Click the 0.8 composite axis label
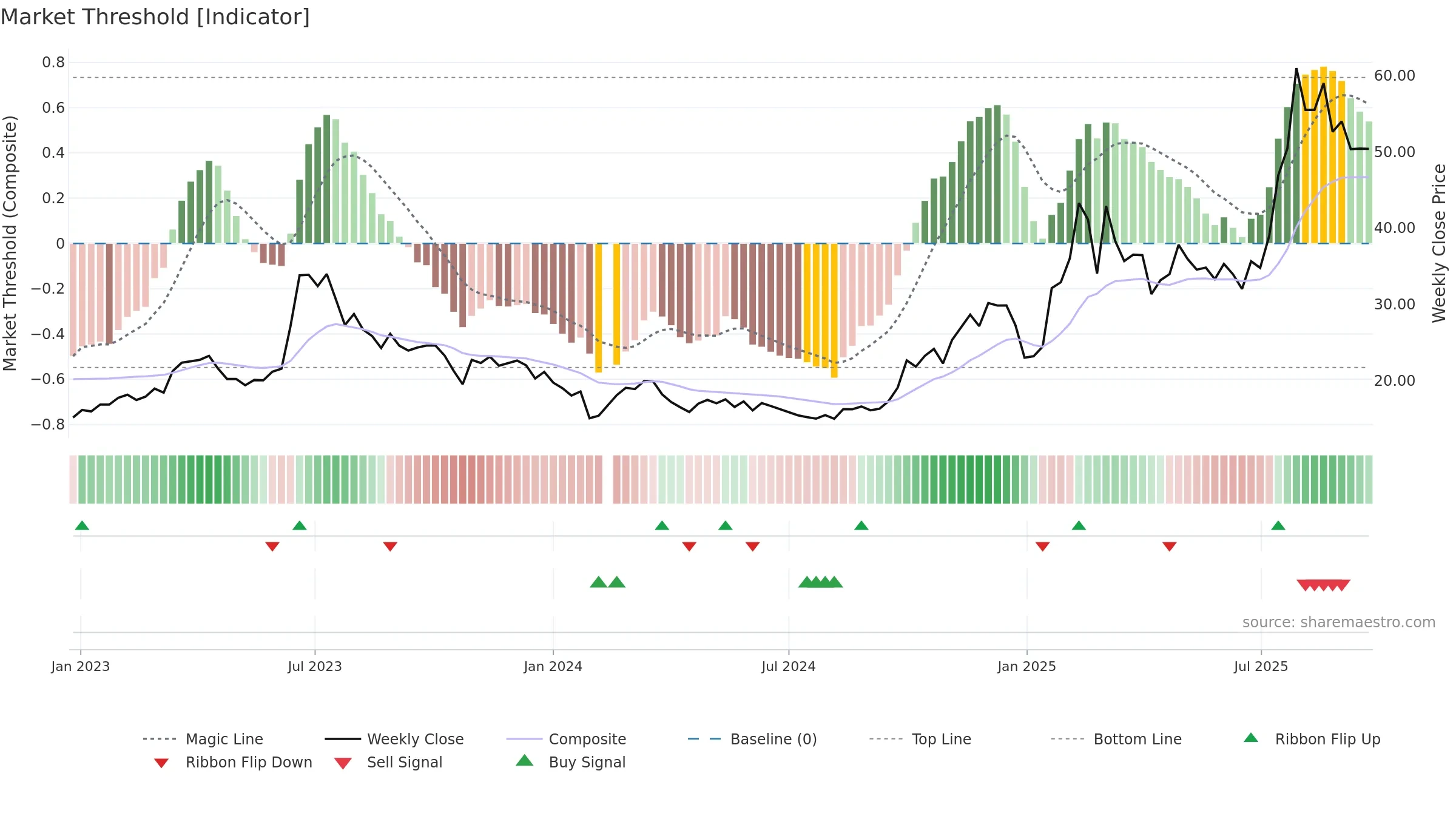The image size is (1456, 819). pos(53,62)
